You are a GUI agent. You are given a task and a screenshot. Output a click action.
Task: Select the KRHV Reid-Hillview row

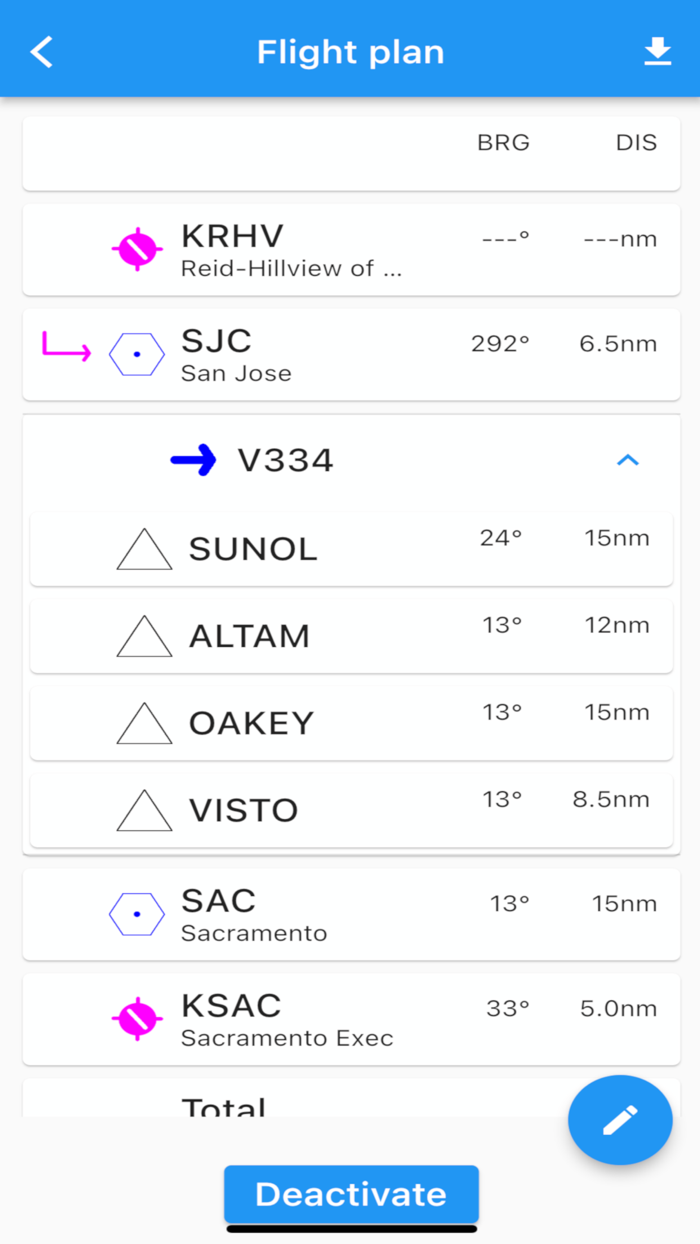click(350, 250)
